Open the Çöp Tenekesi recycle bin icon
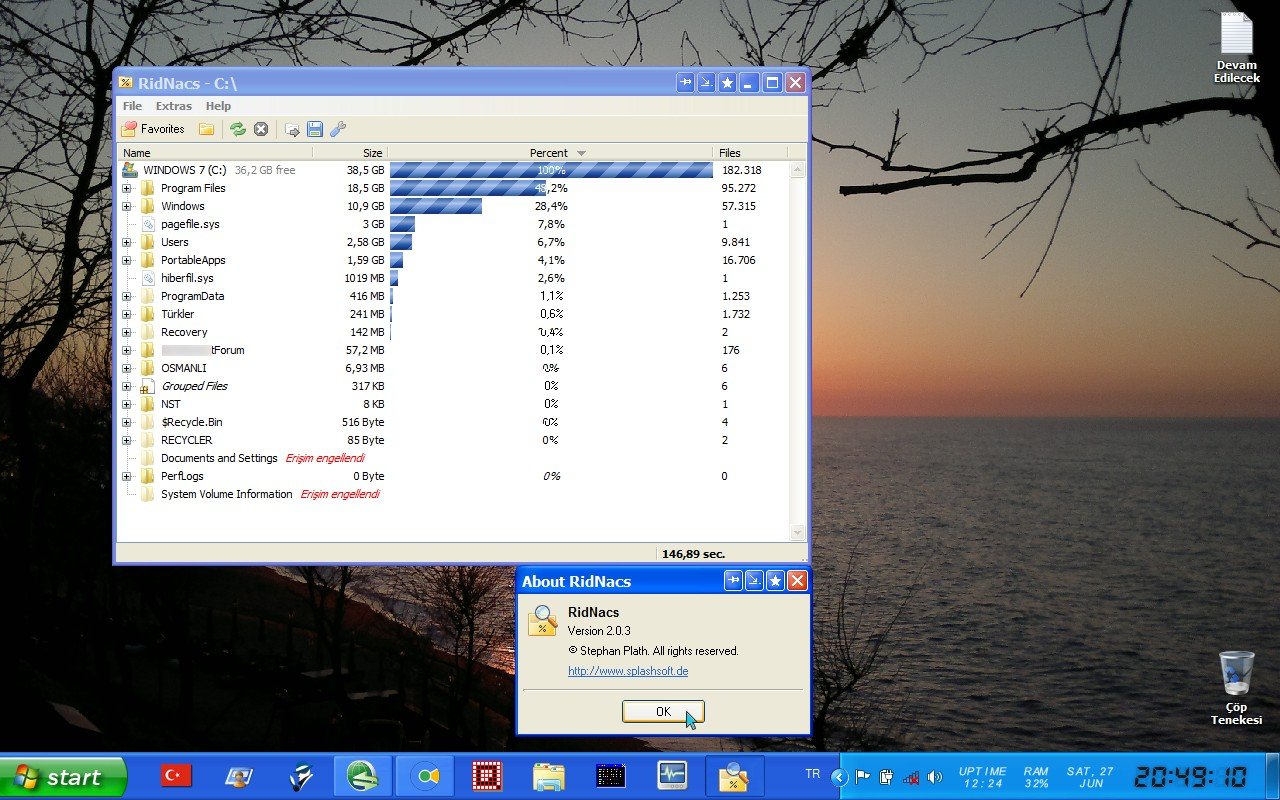1280x800 pixels. click(x=1237, y=688)
